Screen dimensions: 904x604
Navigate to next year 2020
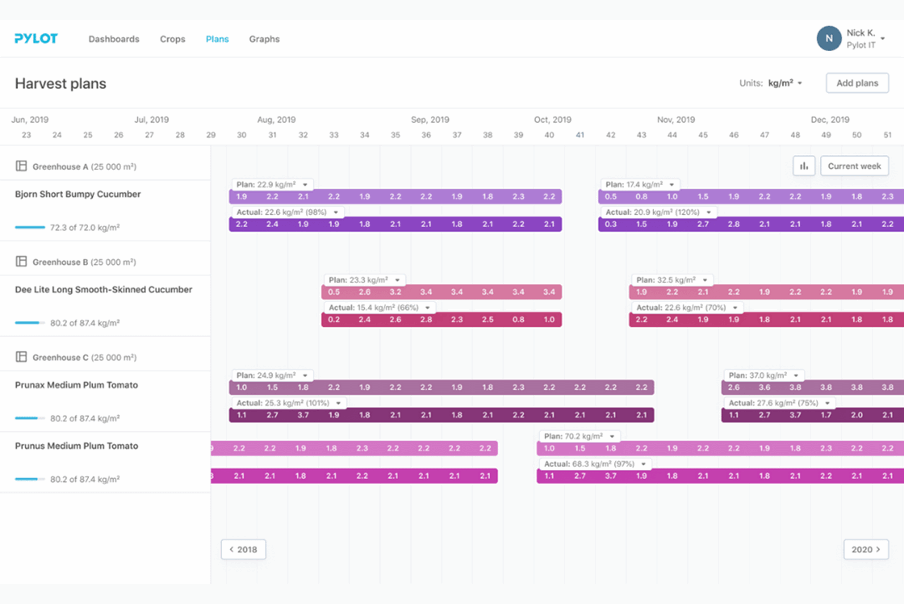(865, 549)
